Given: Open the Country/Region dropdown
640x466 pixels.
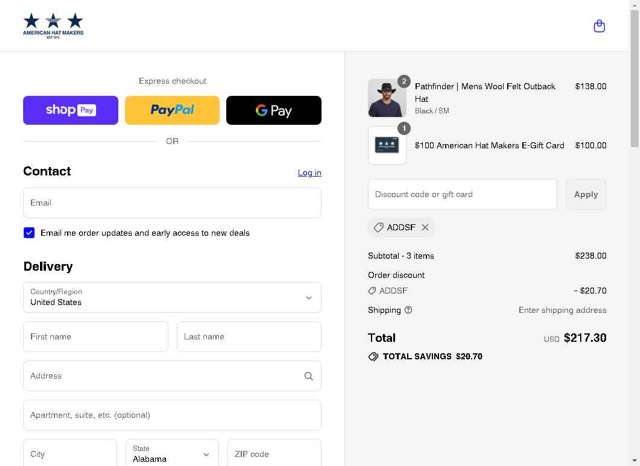Looking at the screenshot, I should 172,297.
